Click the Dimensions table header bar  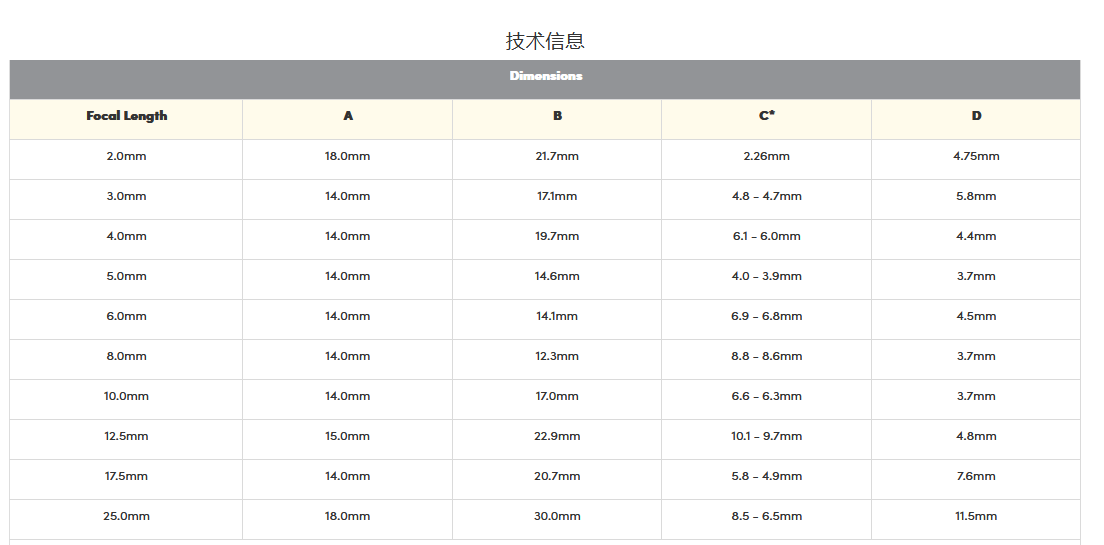click(x=545, y=76)
